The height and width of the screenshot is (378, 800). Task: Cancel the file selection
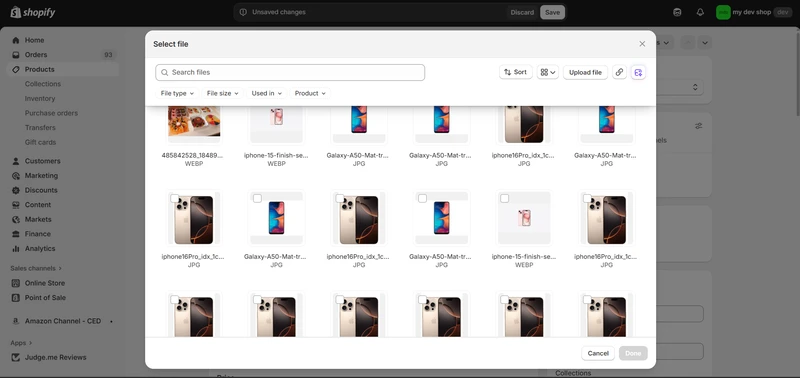[x=598, y=353]
